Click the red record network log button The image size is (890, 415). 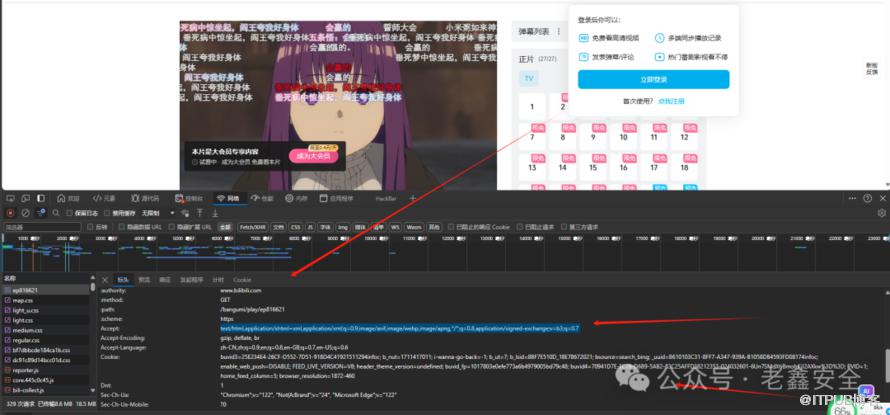tap(10, 213)
